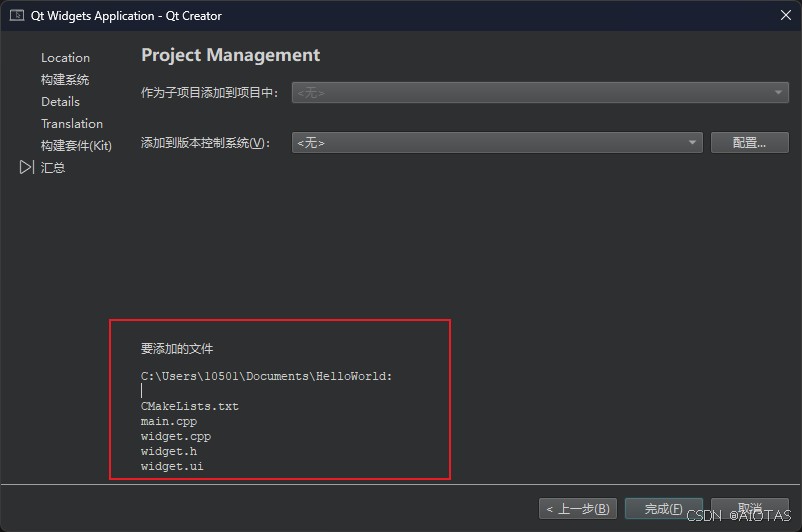802x532 pixels.
Task: Click the Qt Creator icon in title bar
Action: click(x=17, y=16)
